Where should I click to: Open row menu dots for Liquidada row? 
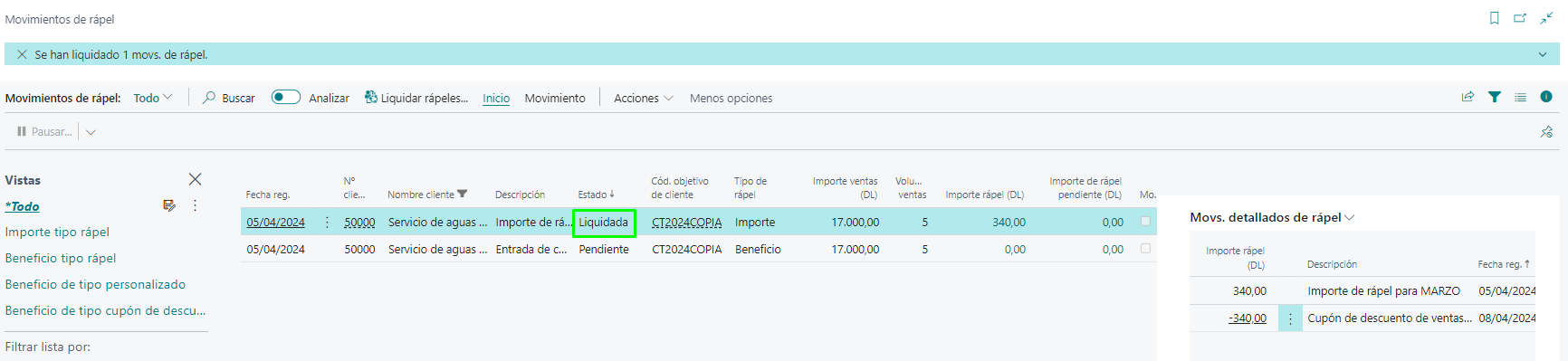click(x=327, y=222)
